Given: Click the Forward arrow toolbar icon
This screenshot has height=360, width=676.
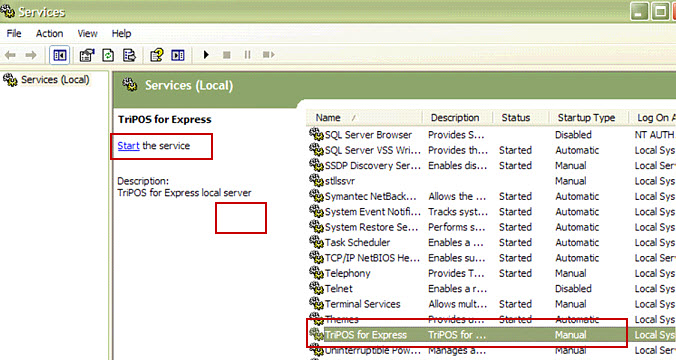Looking at the screenshot, I should 31,55.
